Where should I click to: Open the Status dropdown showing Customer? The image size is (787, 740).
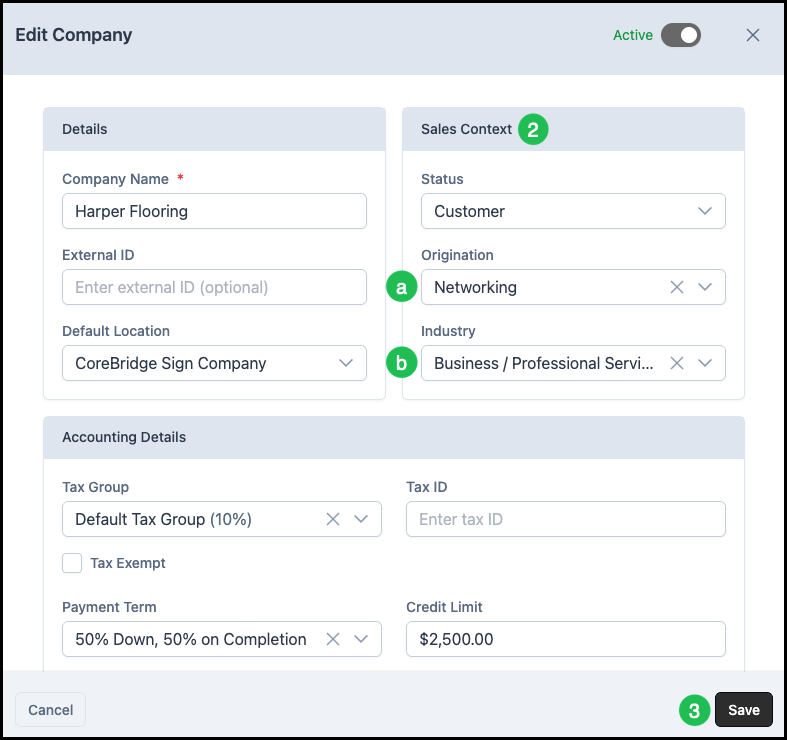[573, 211]
